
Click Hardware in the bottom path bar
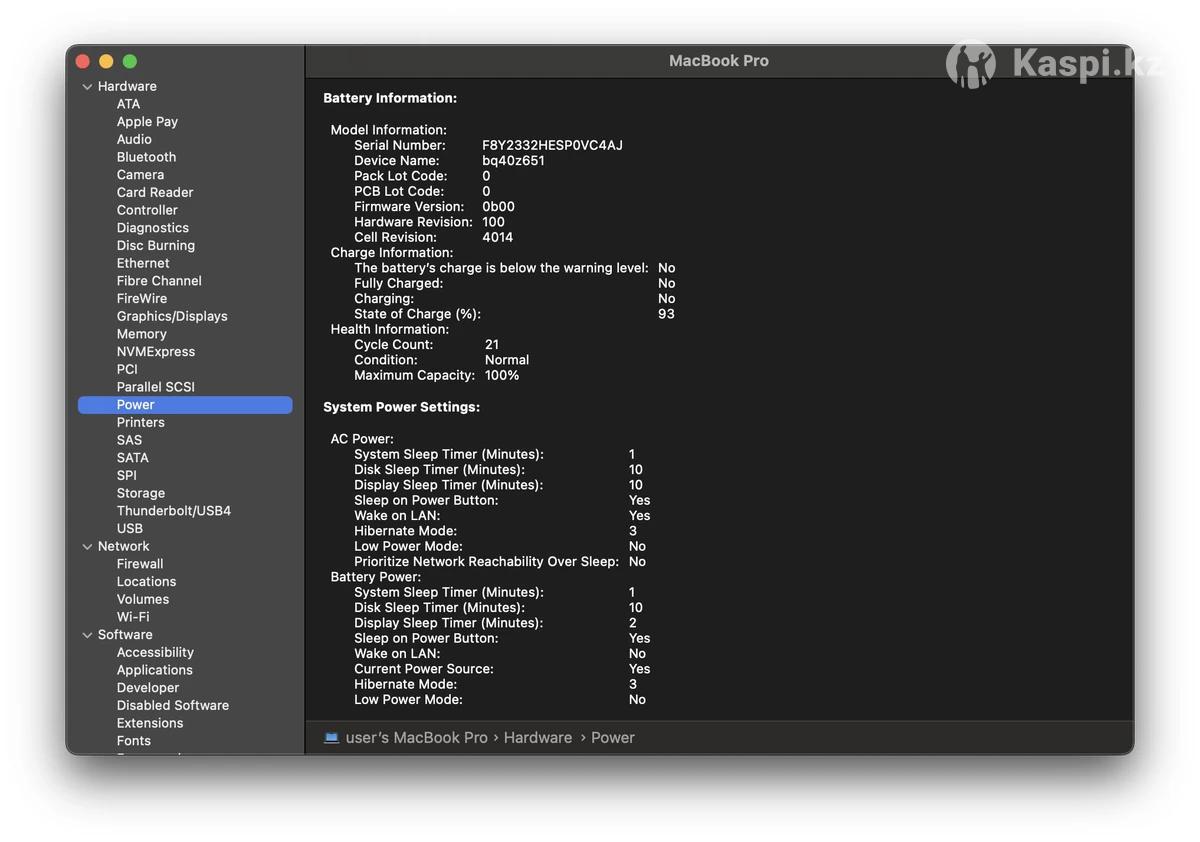click(537, 738)
